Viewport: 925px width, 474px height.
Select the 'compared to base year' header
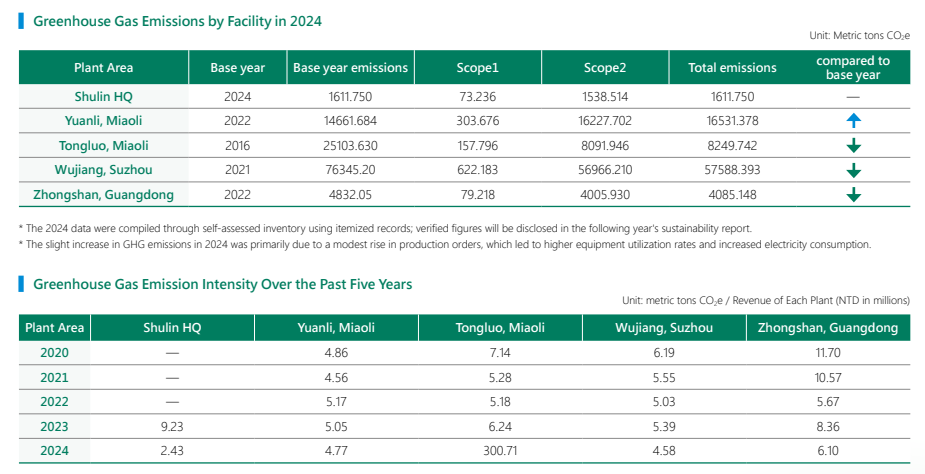click(x=853, y=68)
